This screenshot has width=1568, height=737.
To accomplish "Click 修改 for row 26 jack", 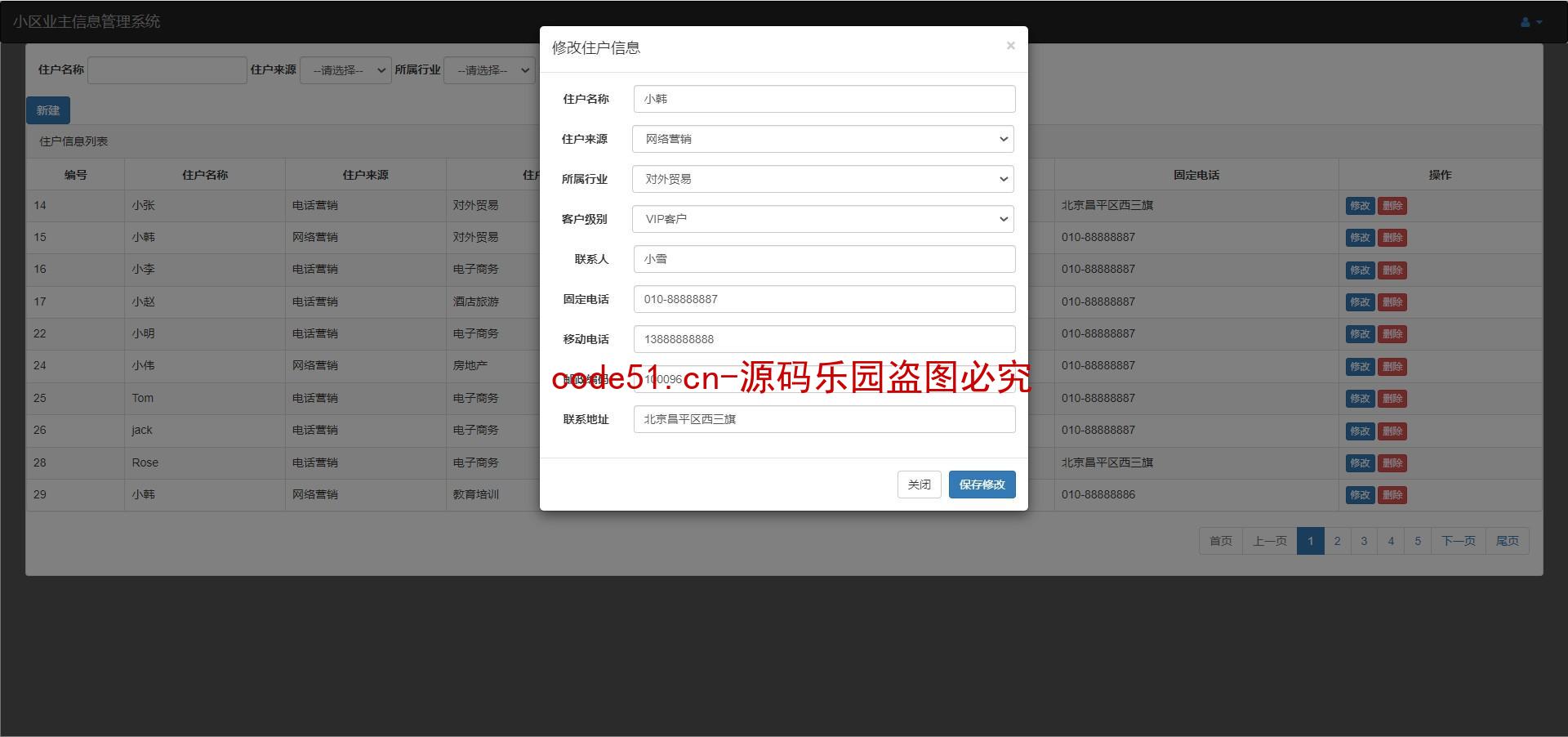I will pos(1360,431).
